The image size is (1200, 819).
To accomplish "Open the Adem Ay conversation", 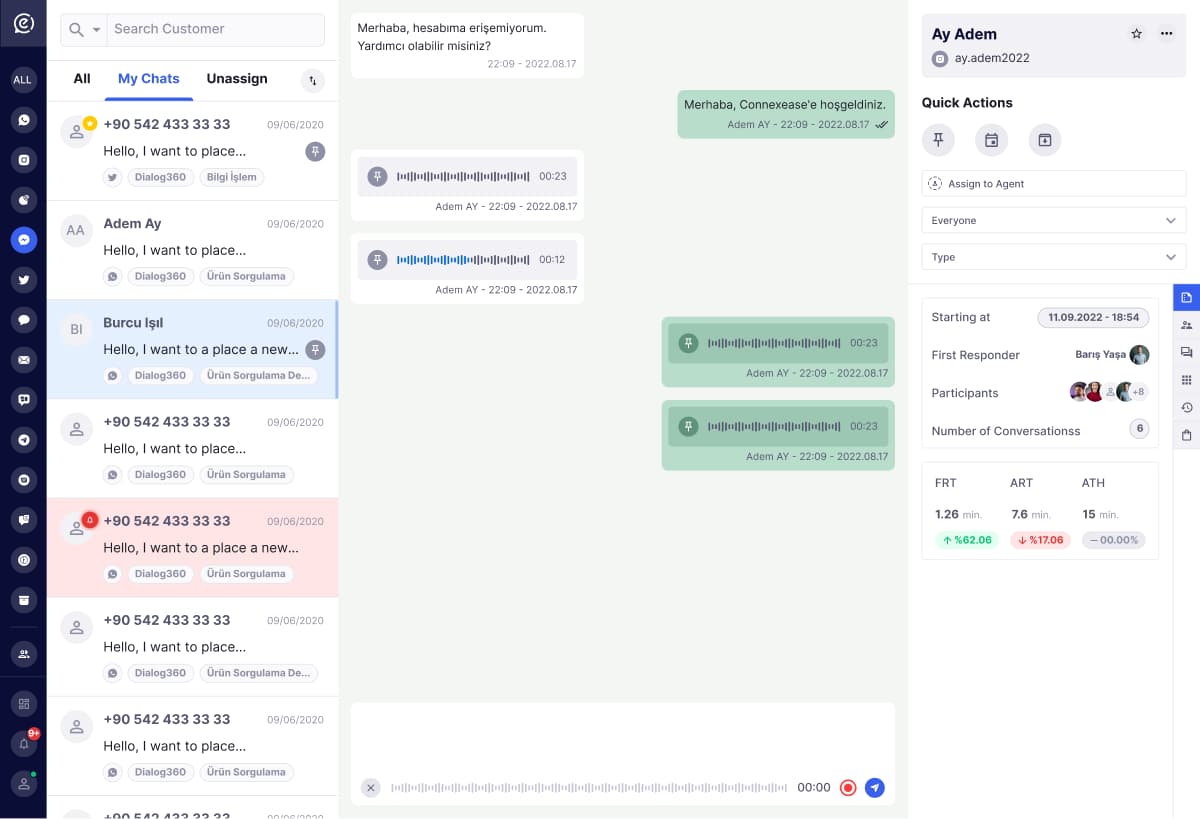I will (x=192, y=250).
